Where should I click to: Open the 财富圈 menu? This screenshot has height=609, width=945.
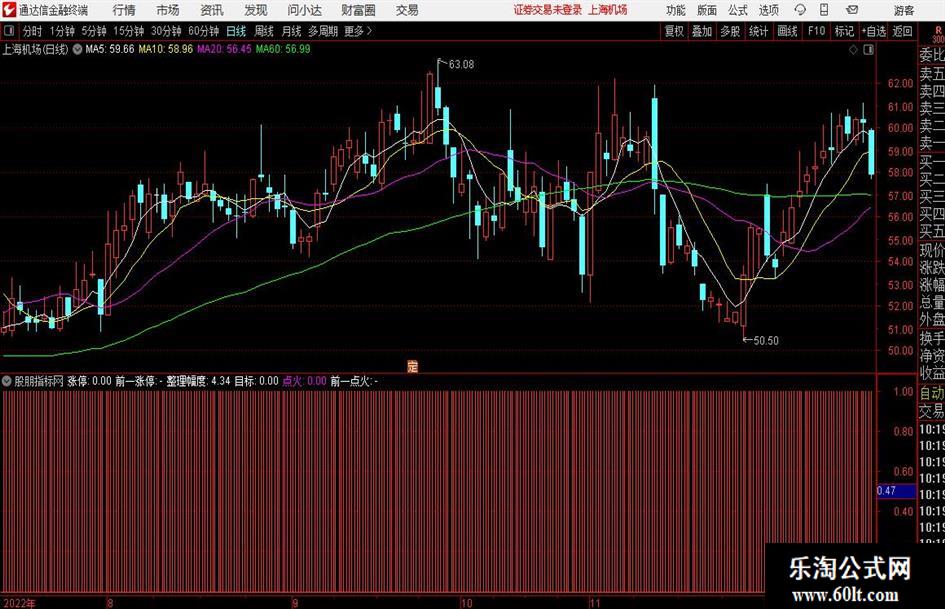pos(358,10)
